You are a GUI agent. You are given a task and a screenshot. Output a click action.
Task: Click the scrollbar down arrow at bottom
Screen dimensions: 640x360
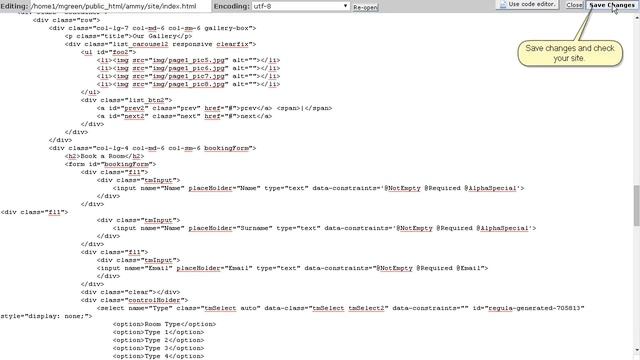[x=636, y=351]
